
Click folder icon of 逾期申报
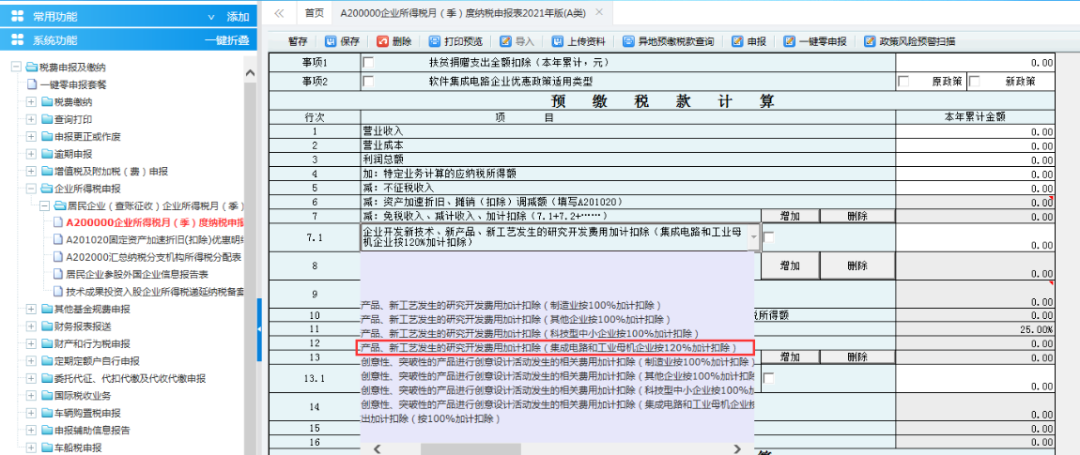point(46,154)
